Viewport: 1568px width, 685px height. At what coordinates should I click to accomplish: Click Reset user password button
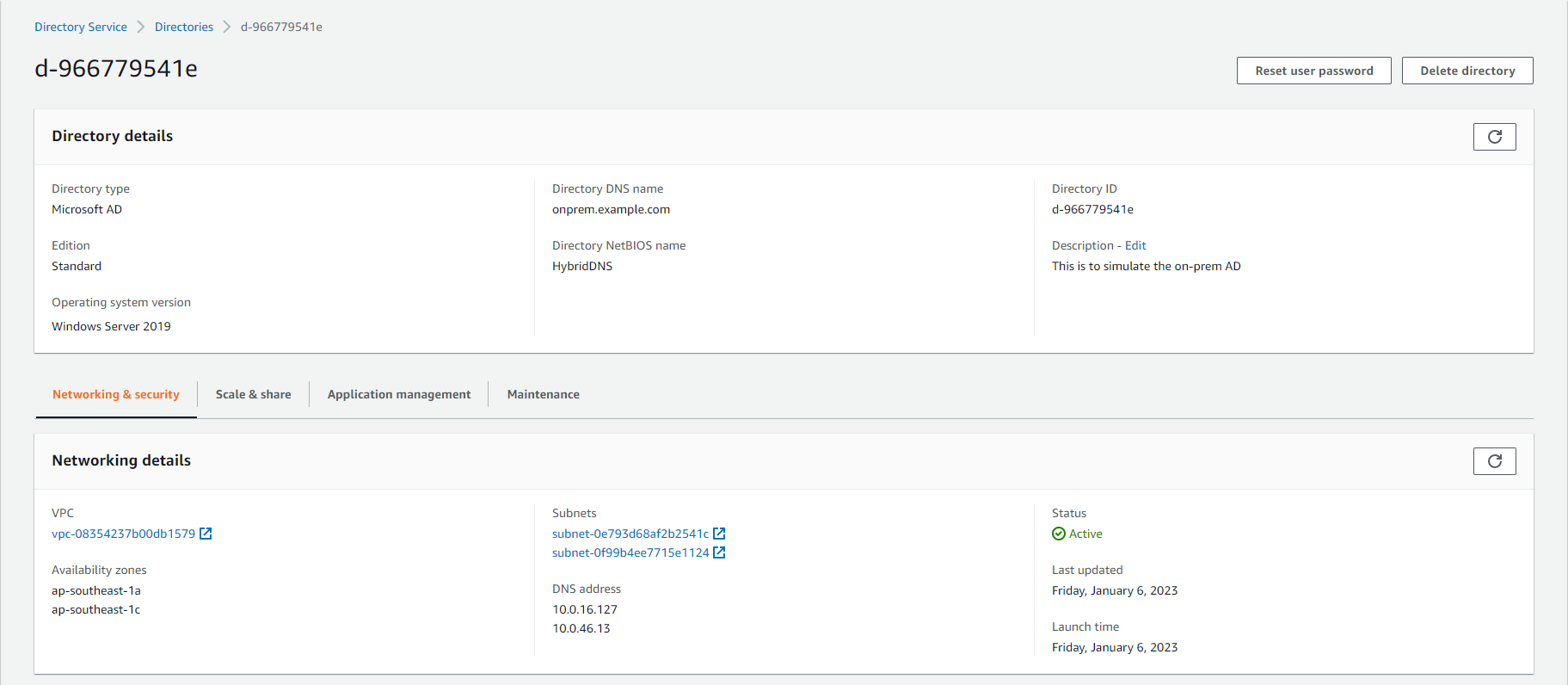tap(1313, 71)
